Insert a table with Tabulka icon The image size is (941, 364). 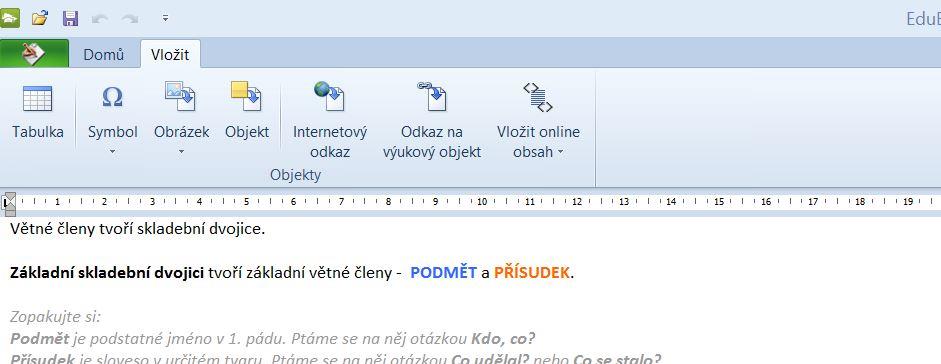pyautogui.click(x=37, y=98)
